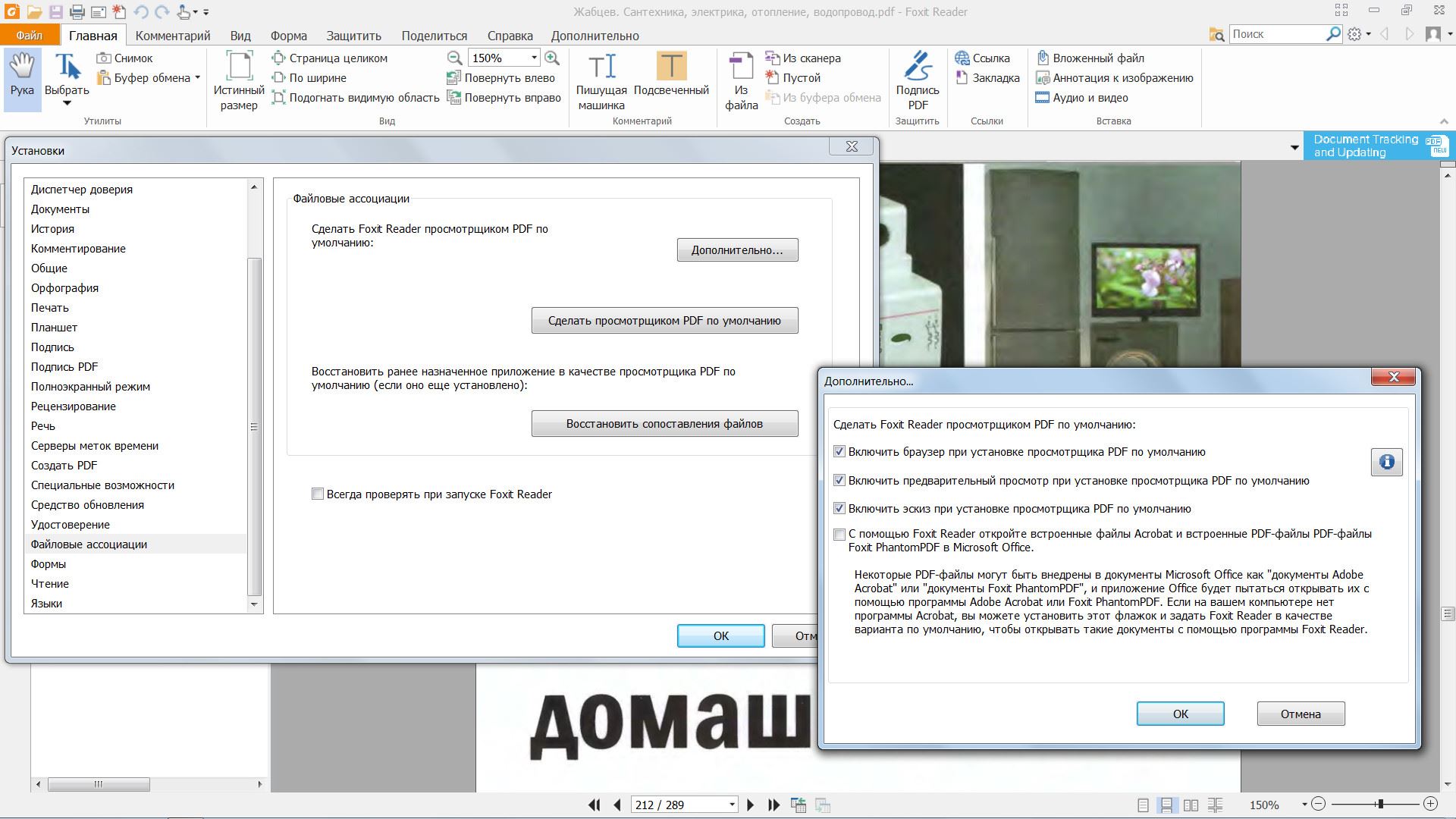Click the info icon in Дополнительно dialog
Viewport: 1456px width, 819px height.
coord(1387,462)
